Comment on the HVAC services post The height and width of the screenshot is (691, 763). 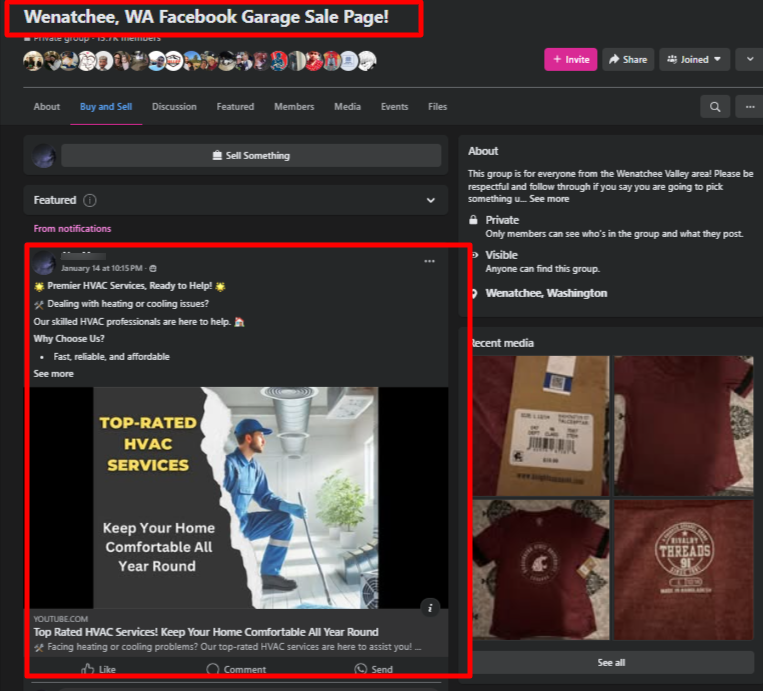[x=236, y=669]
